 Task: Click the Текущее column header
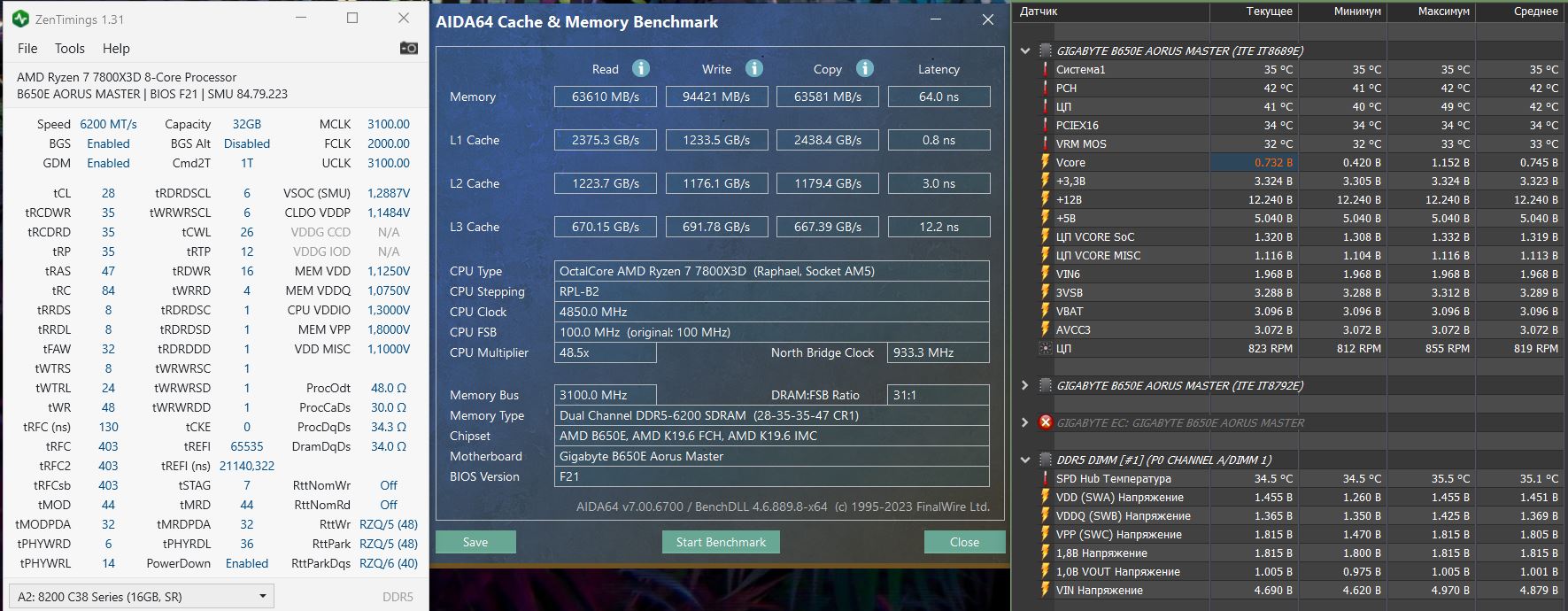click(1254, 11)
